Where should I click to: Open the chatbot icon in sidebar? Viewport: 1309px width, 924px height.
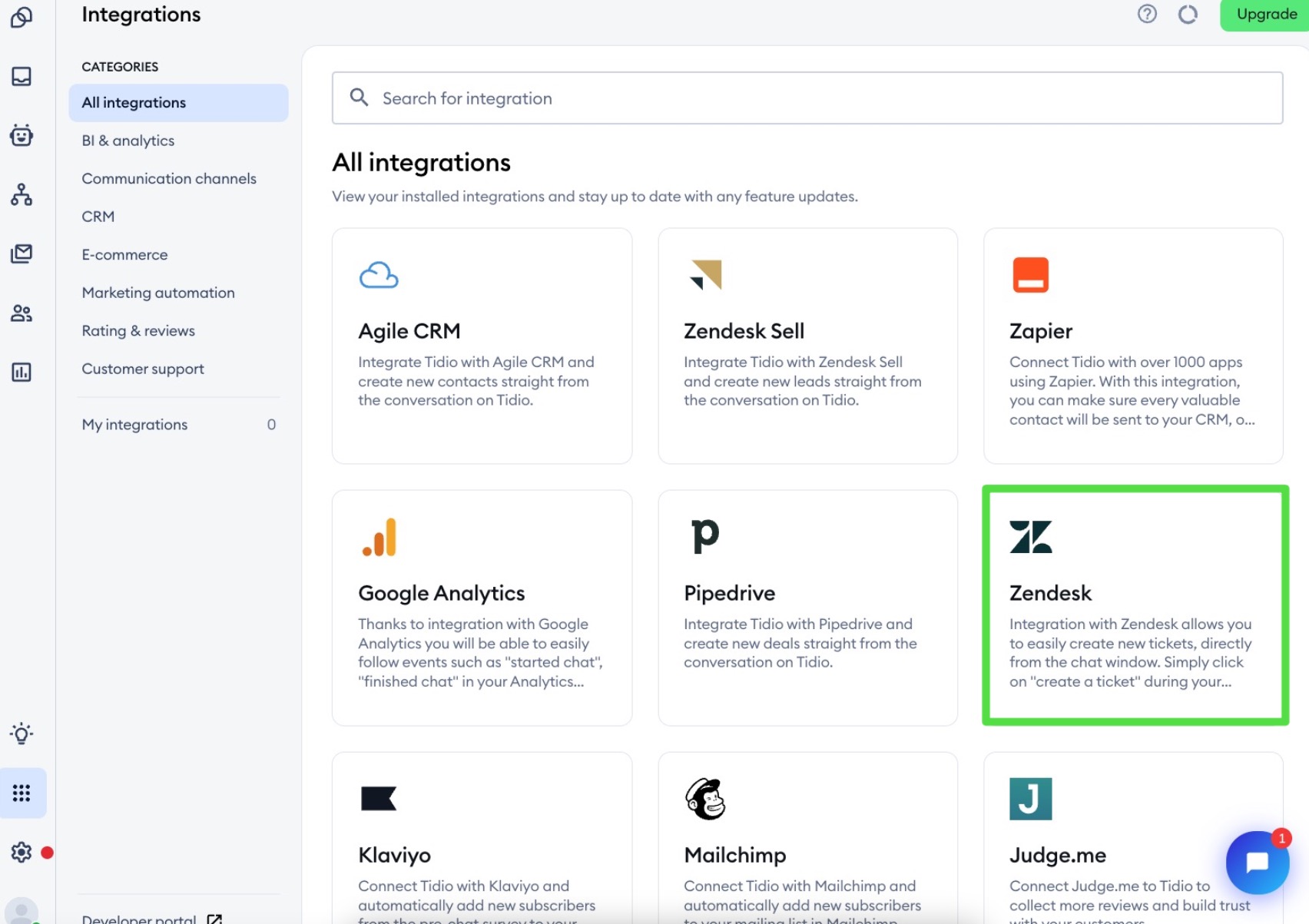[x=22, y=135]
